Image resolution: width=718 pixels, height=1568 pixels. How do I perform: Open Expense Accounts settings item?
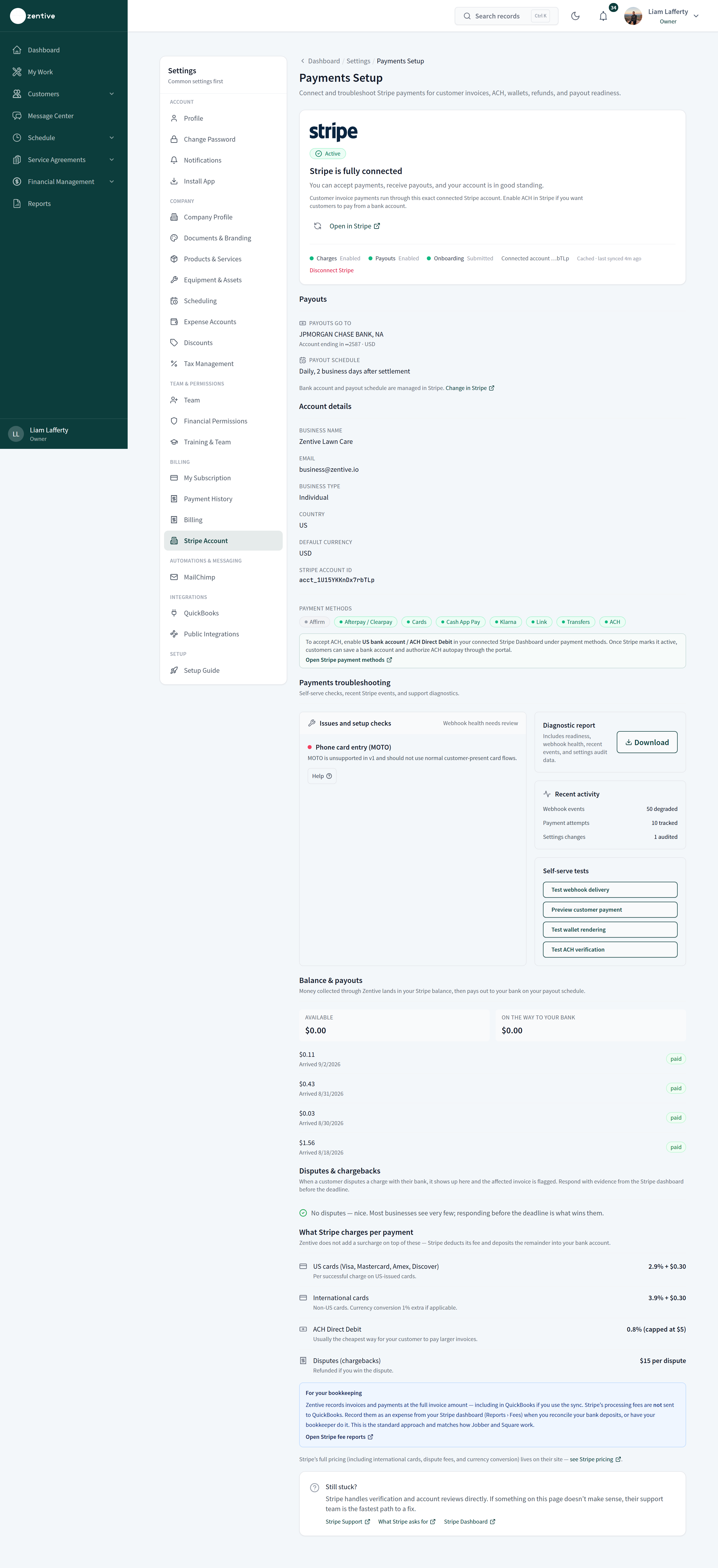pyautogui.click(x=223, y=322)
